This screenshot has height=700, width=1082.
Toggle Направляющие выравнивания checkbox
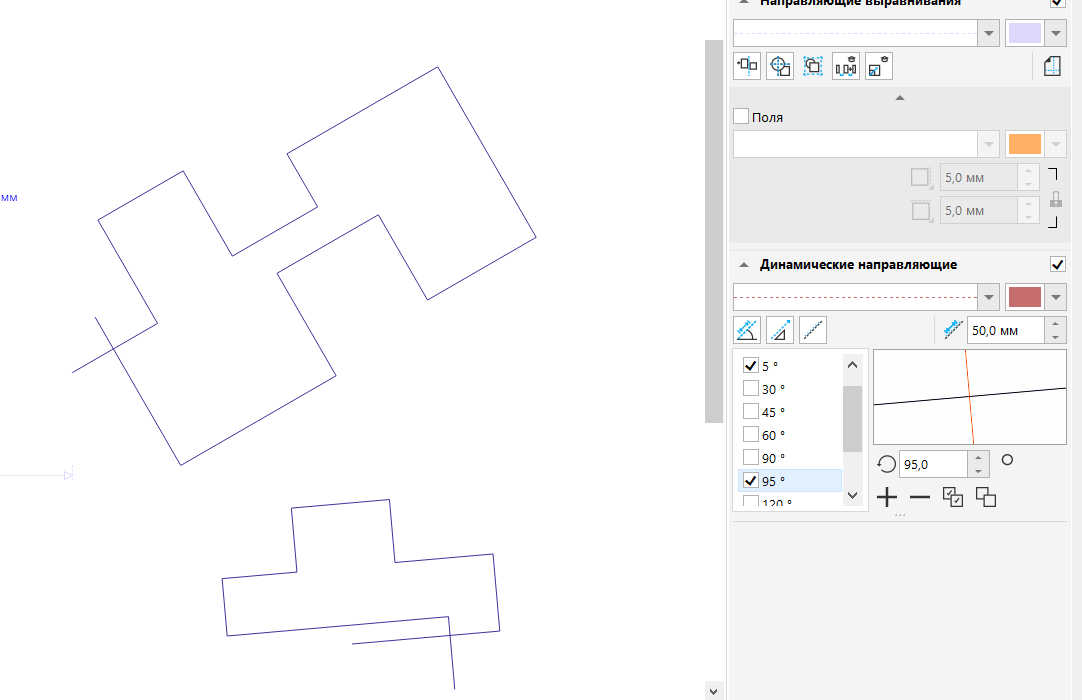tap(1057, 3)
